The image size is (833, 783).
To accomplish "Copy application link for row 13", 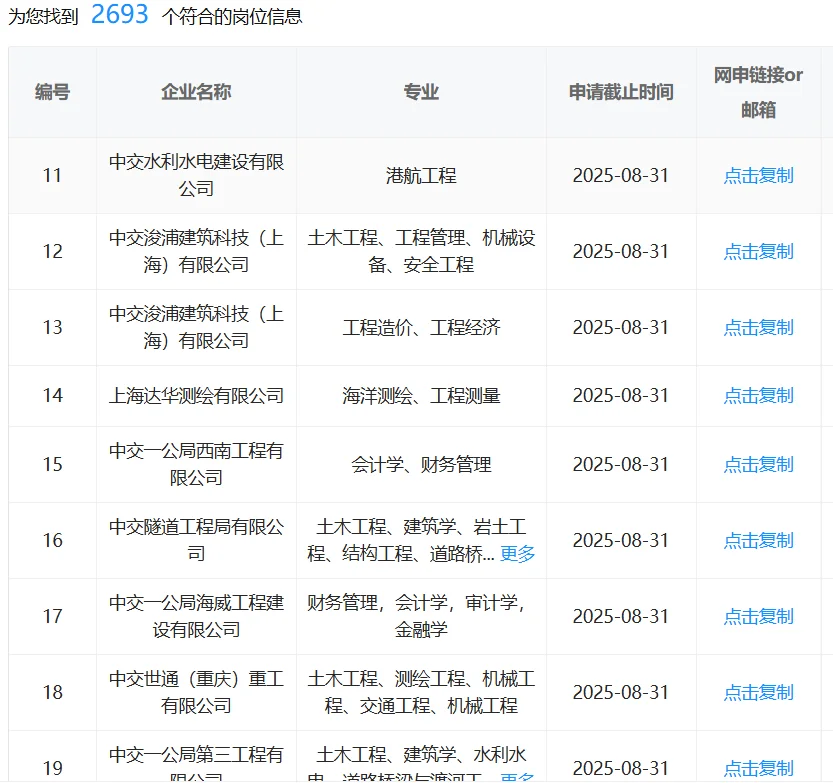I will [758, 328].
